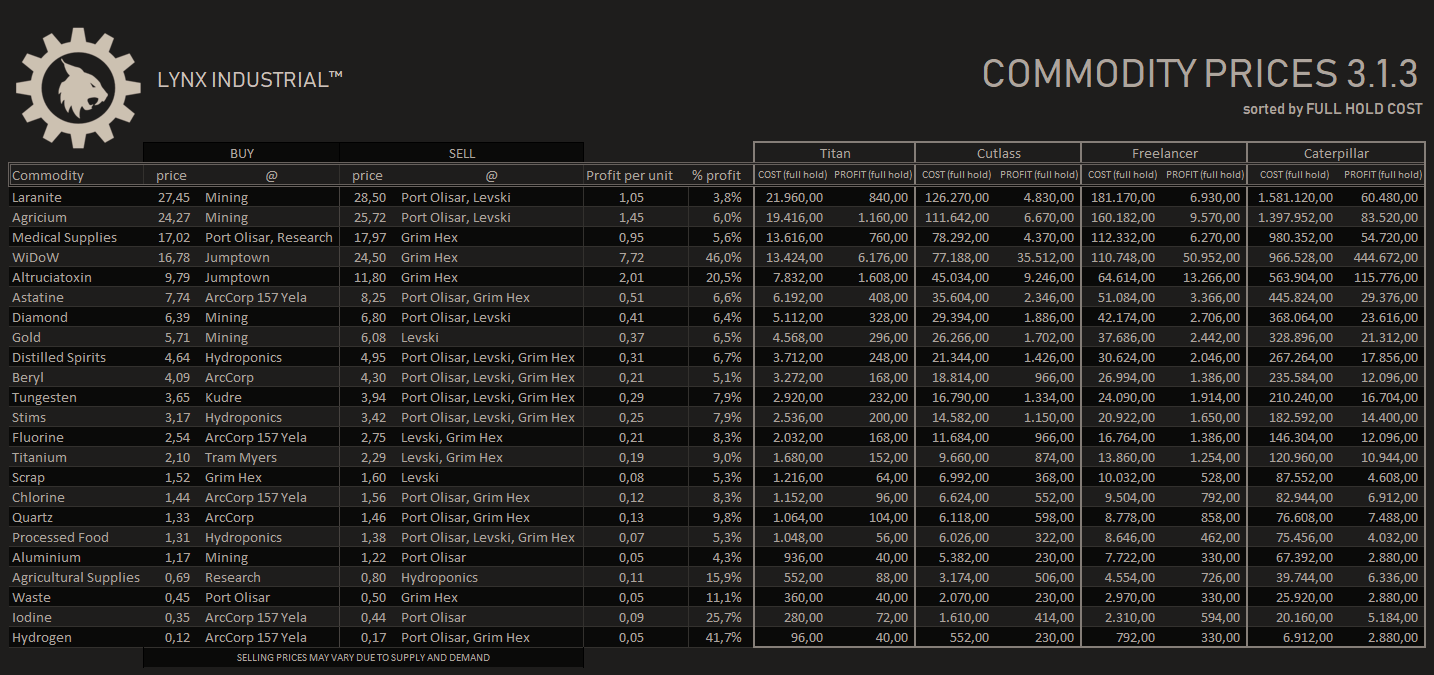
Task: Open the Titan ship column header
Action: coord(835,152)
